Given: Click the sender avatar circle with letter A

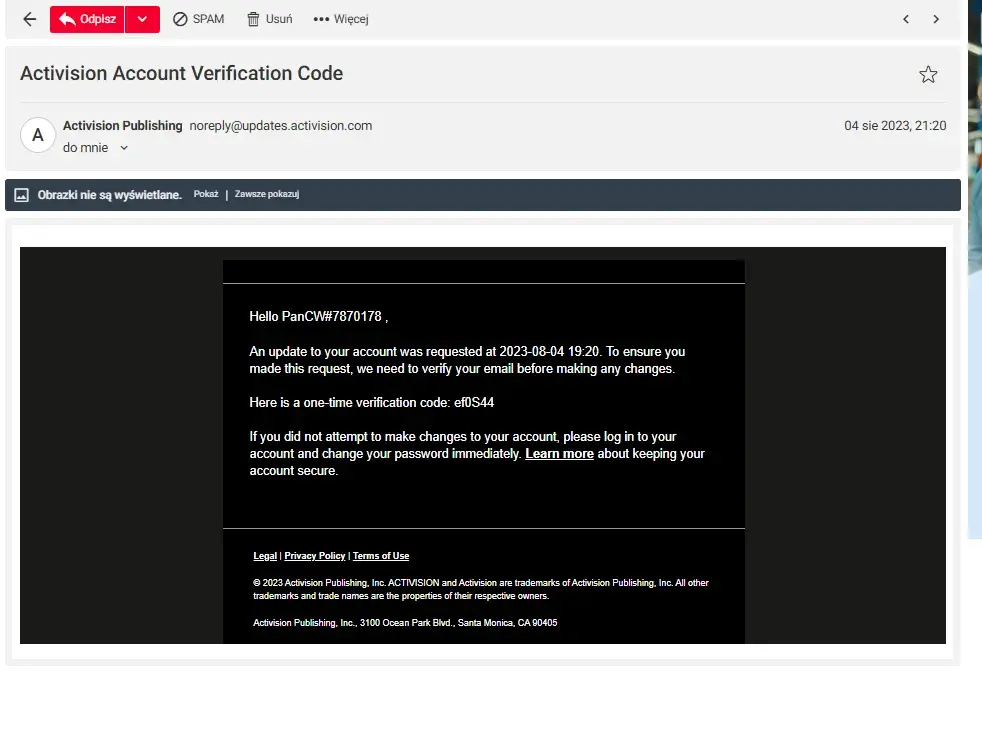Looking at the screenshot, I should click(38, 135).
